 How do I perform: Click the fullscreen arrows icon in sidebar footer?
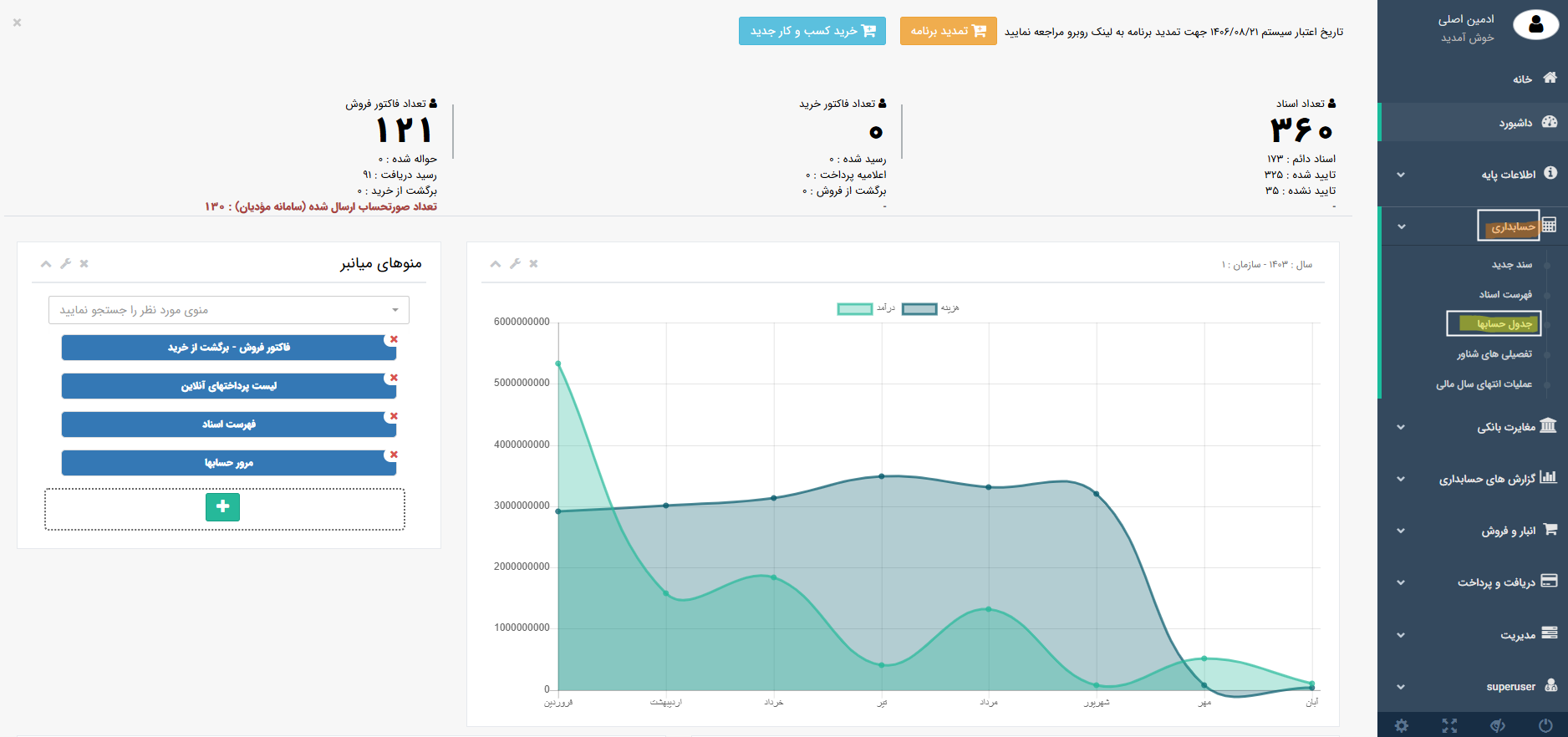[x=1449, y=725]
